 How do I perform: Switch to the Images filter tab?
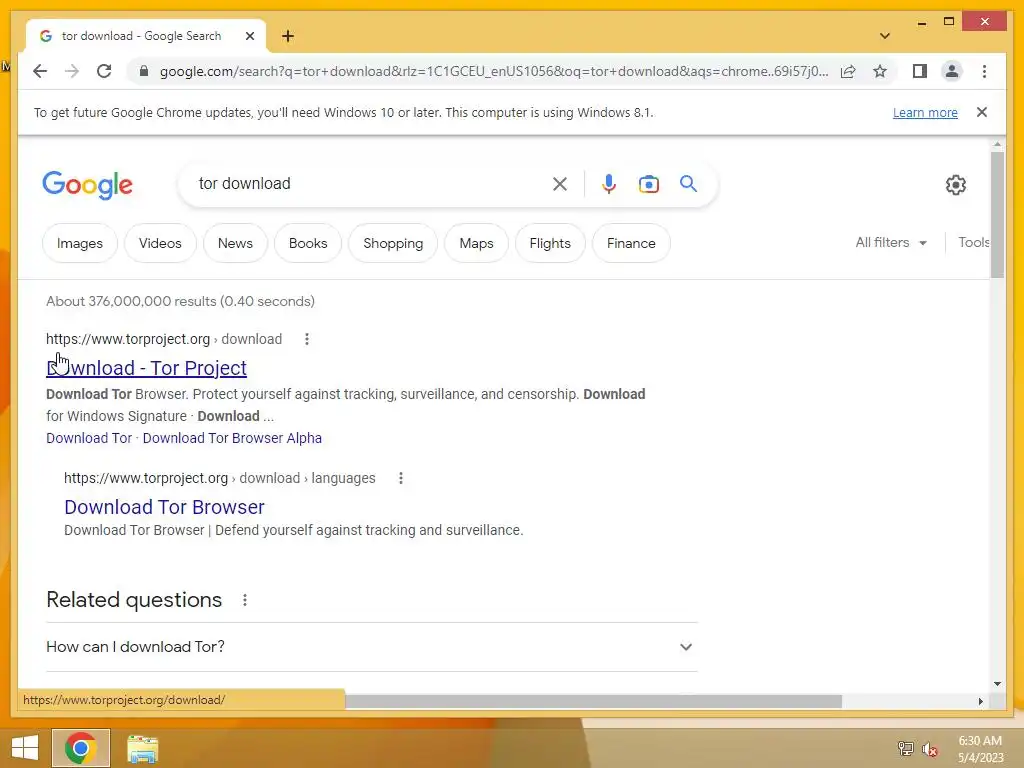click(x=80, y=243)
